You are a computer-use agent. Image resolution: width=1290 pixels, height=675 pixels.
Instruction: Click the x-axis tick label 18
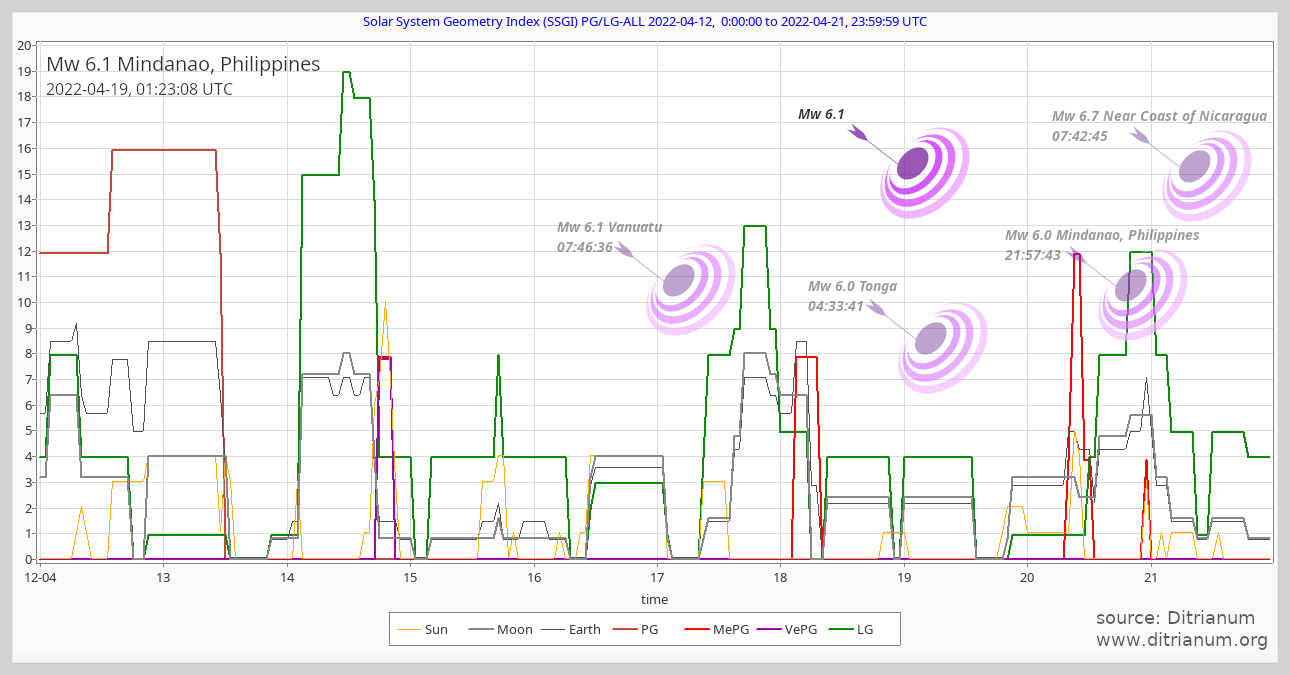[x=780, y=577]
